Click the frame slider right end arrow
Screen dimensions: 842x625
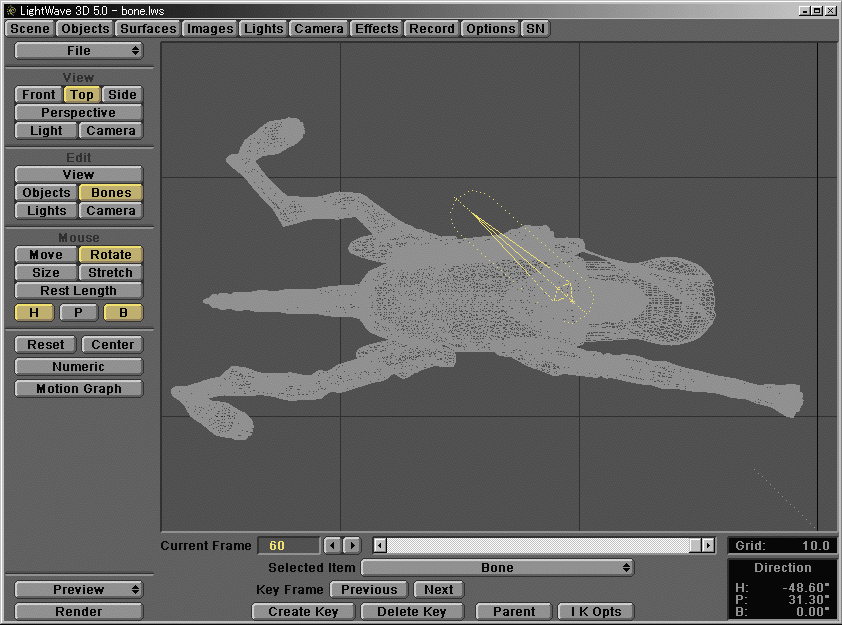(708, 545)
